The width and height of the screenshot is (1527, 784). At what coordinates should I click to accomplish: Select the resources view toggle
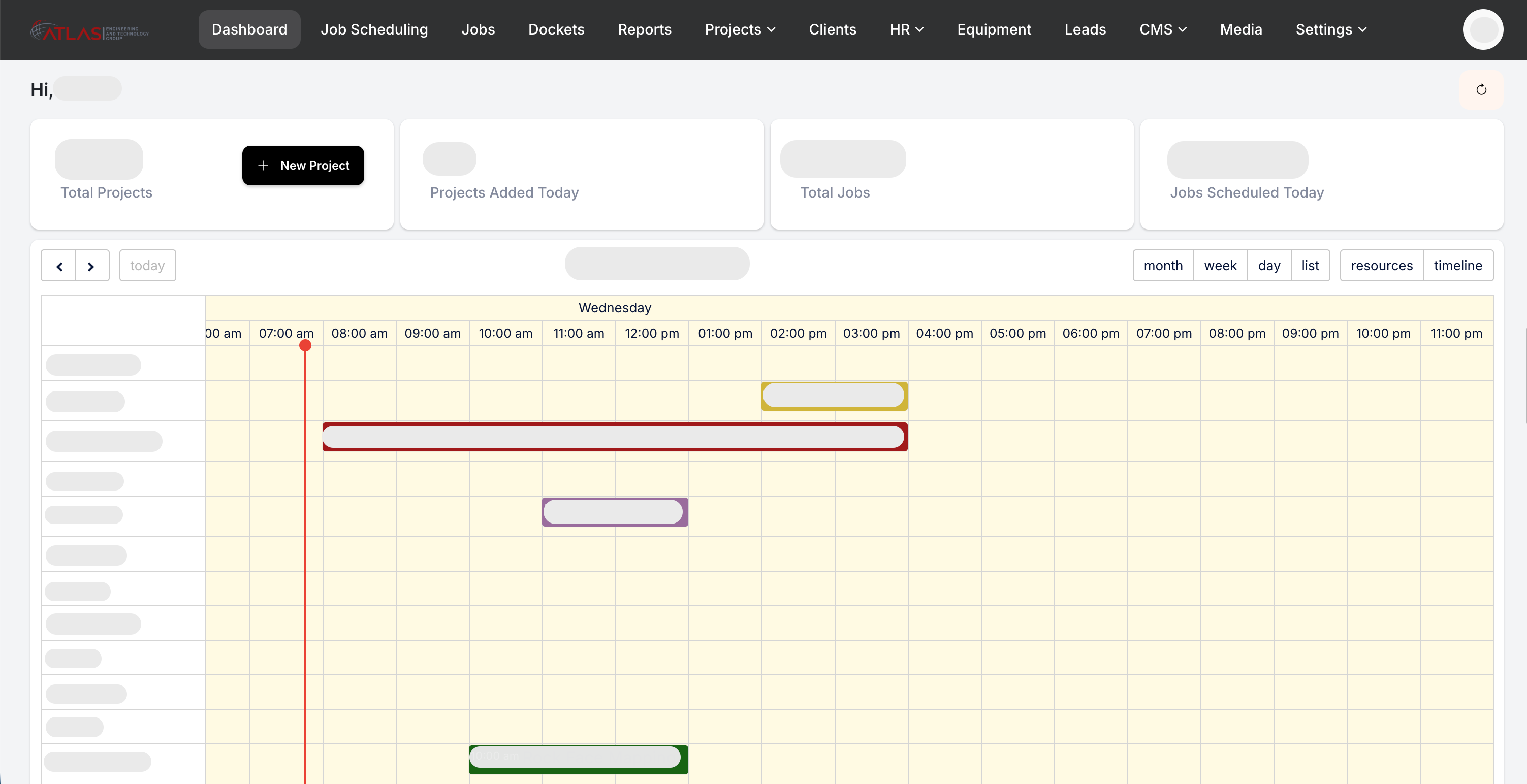click(1381, 266)
